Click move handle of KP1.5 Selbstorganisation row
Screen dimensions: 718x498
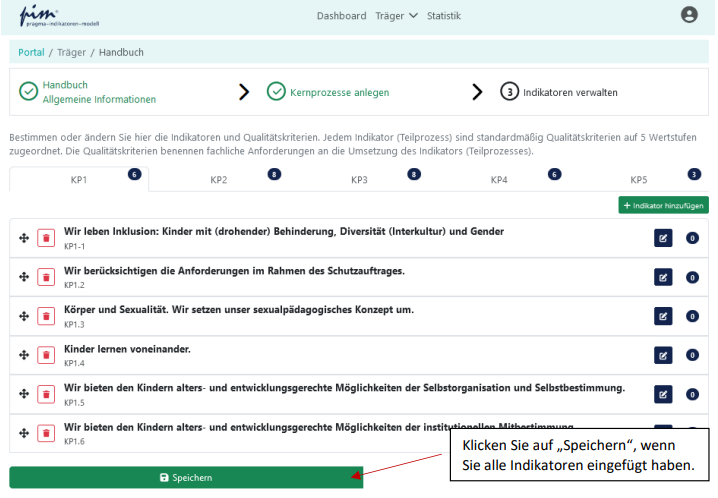coord(23,394)
